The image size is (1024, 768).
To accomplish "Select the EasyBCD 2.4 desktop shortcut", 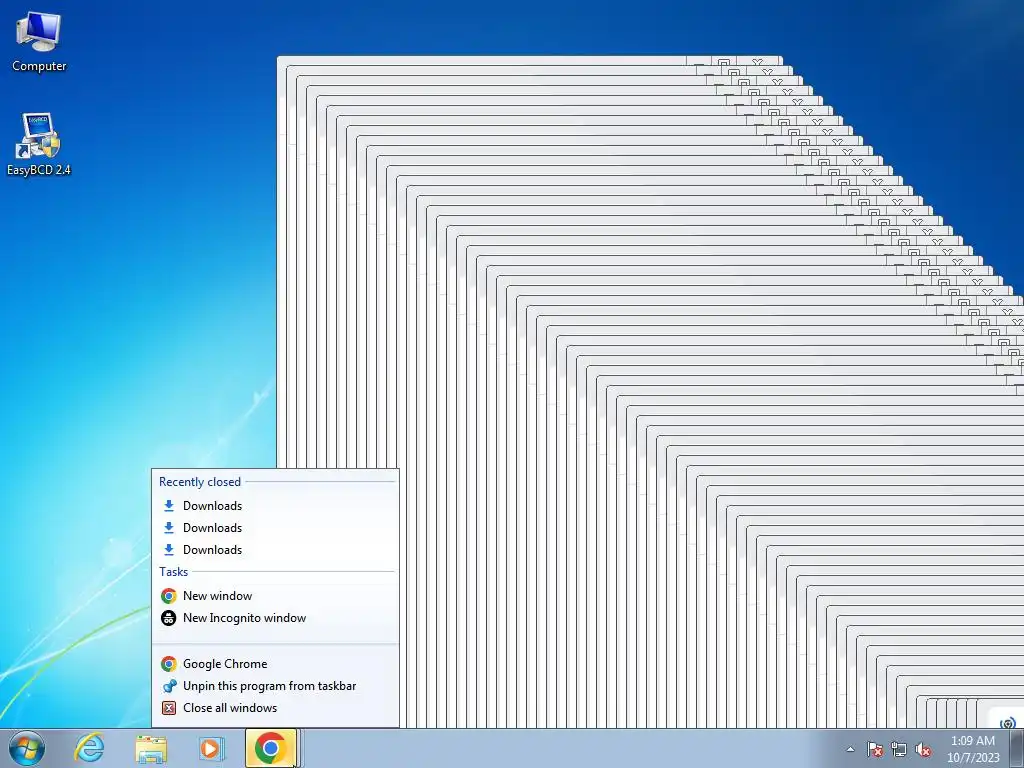I will (x=39, y=145).
